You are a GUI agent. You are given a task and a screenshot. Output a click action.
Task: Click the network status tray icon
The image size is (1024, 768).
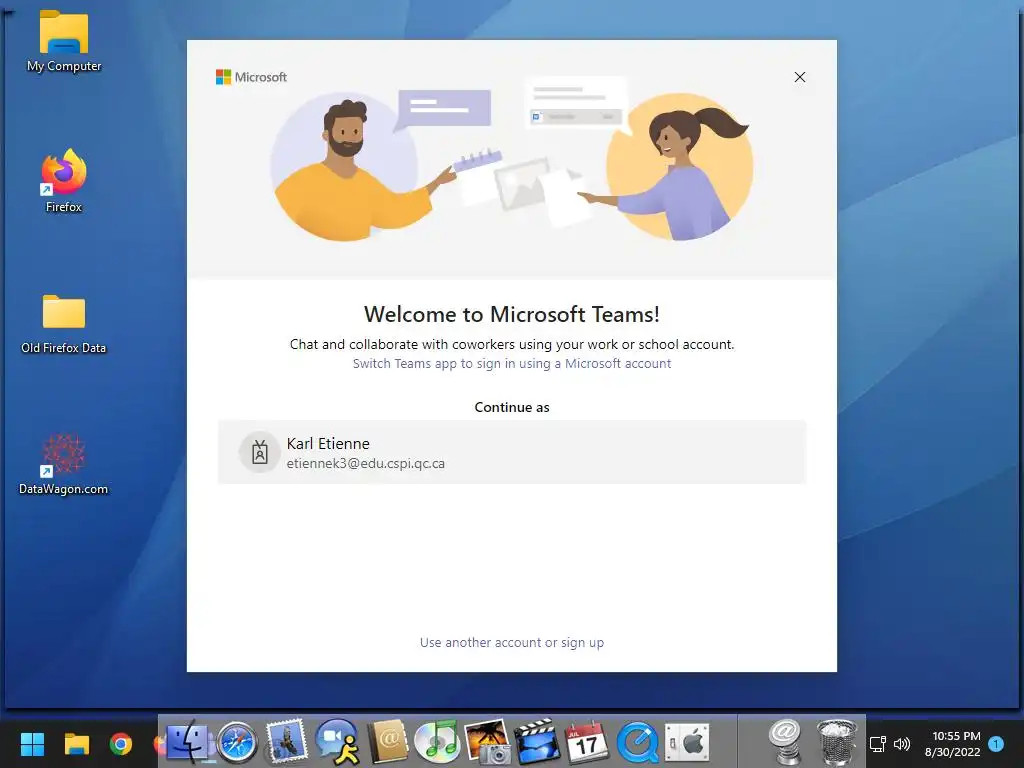(878, 744)
